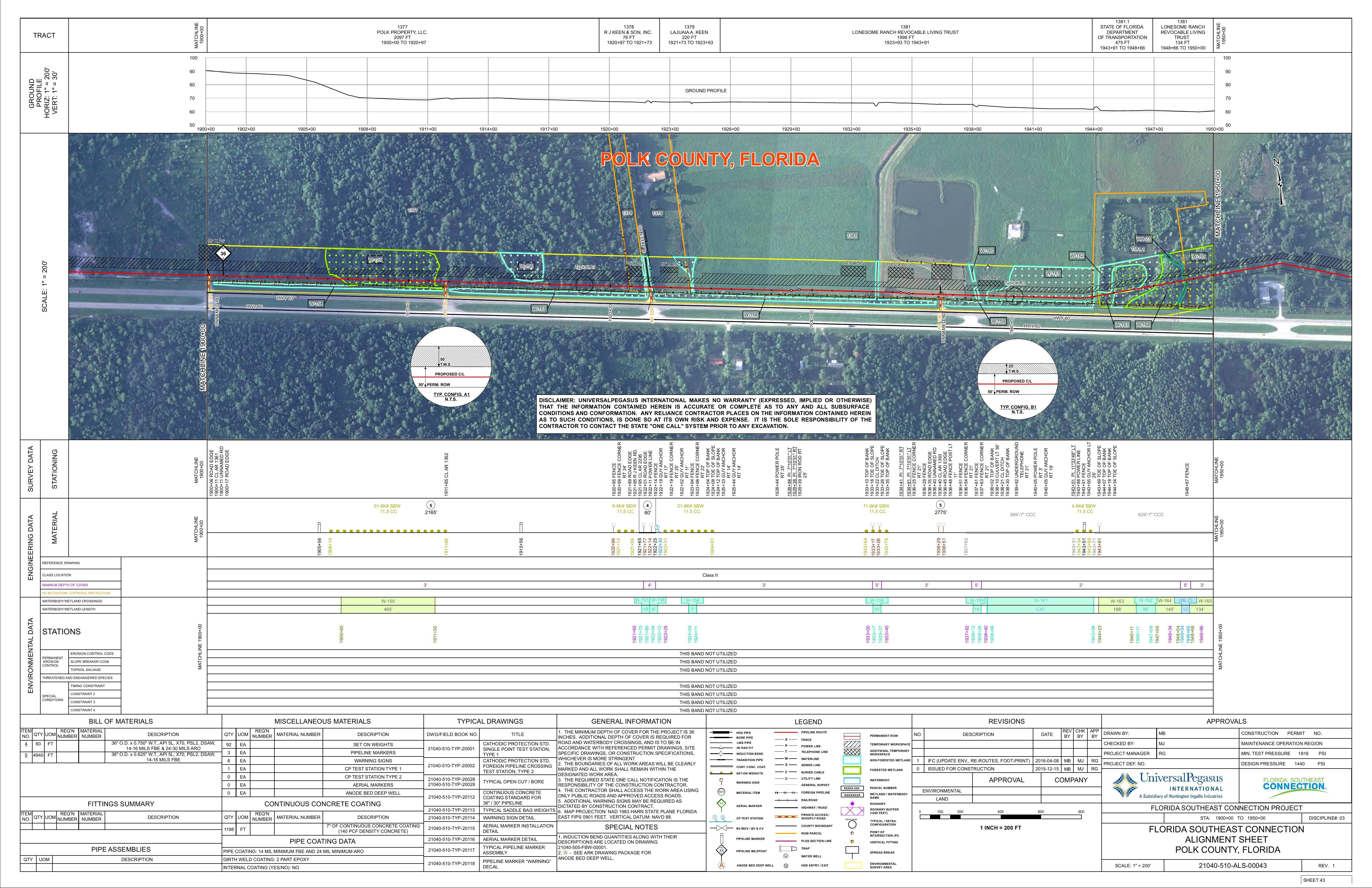Click the W-155 wetland label on the map
Image resolution: width=1372 pixels, height=888 pixels.
375,260
